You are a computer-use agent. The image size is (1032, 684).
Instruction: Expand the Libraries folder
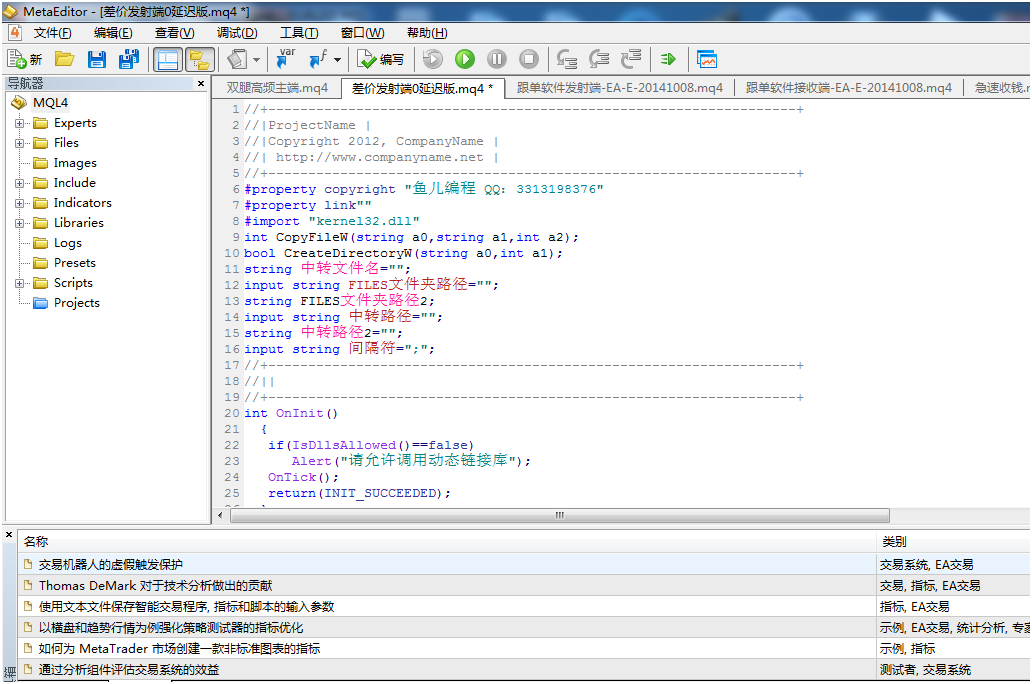point(19,223)
